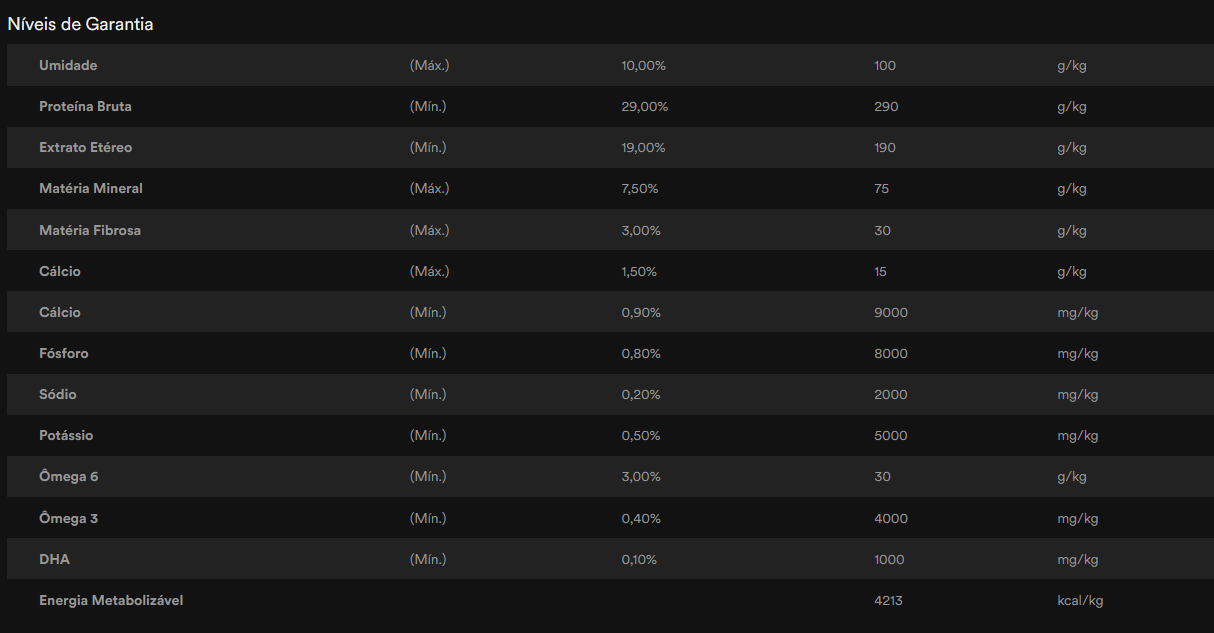This screenshot has height=633, width=1214.
Task: Click the Níveis de Garantia heading
Action: click(x=80, y=24)
